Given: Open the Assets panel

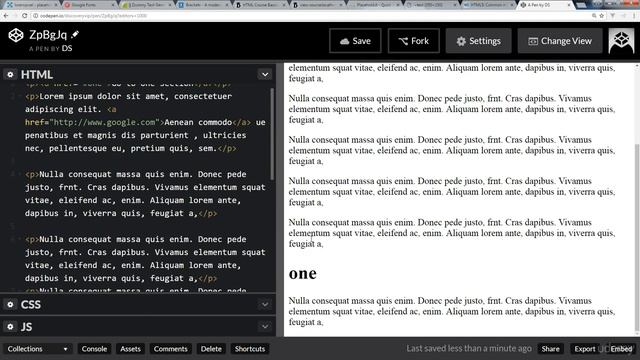Looking at the screenshot, I should point(130,349).
